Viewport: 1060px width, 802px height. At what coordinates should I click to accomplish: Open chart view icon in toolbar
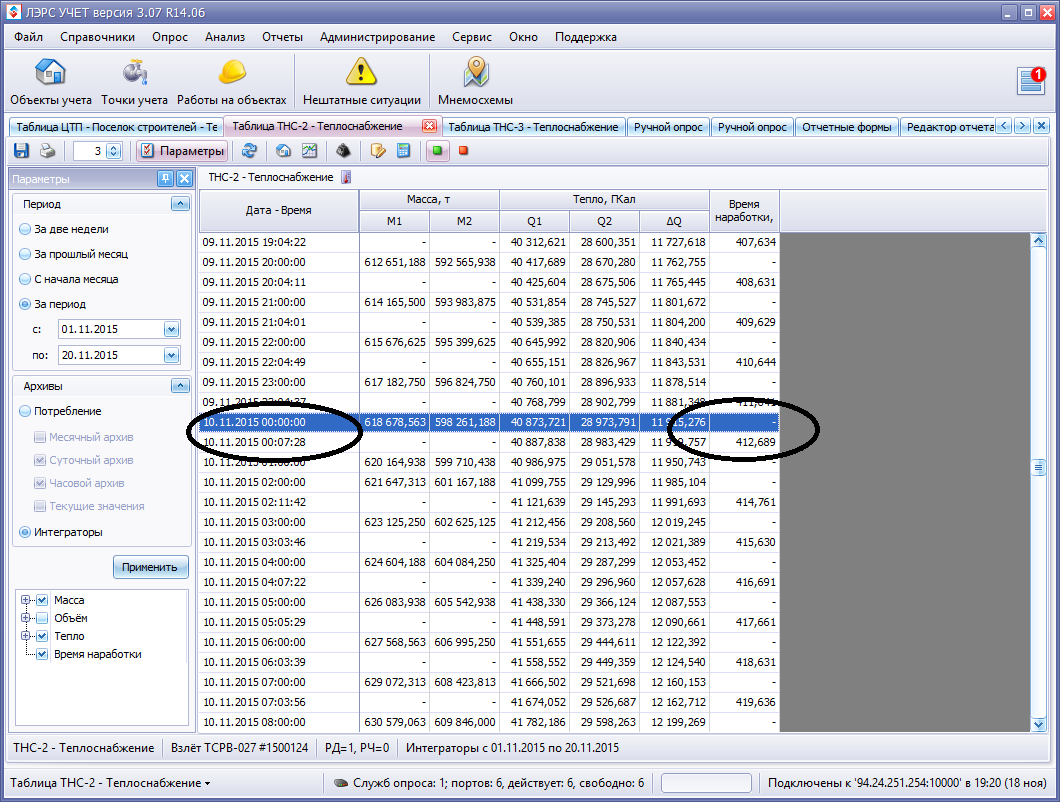point(310,151)
